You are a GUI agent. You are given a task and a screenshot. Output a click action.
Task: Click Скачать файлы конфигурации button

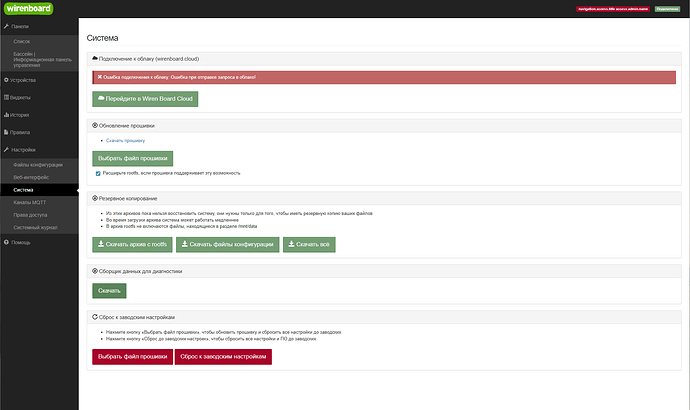(228, 245)
